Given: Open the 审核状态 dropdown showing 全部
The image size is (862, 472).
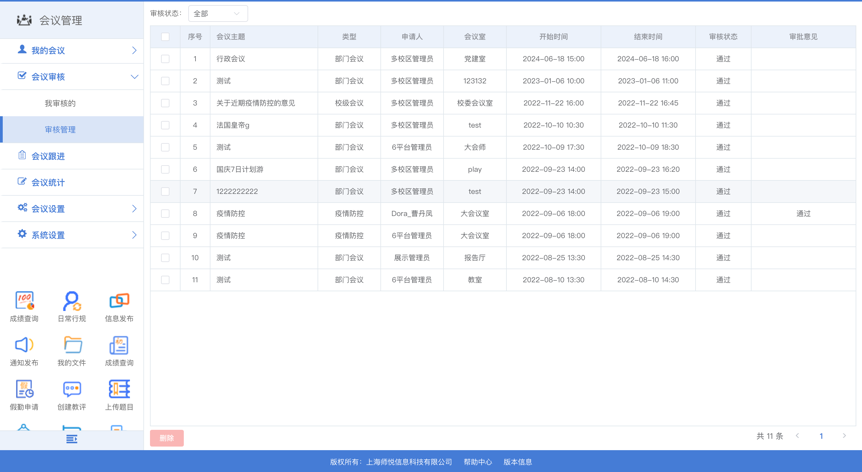Looking at the screenshot, I should (x=218, y=14).
